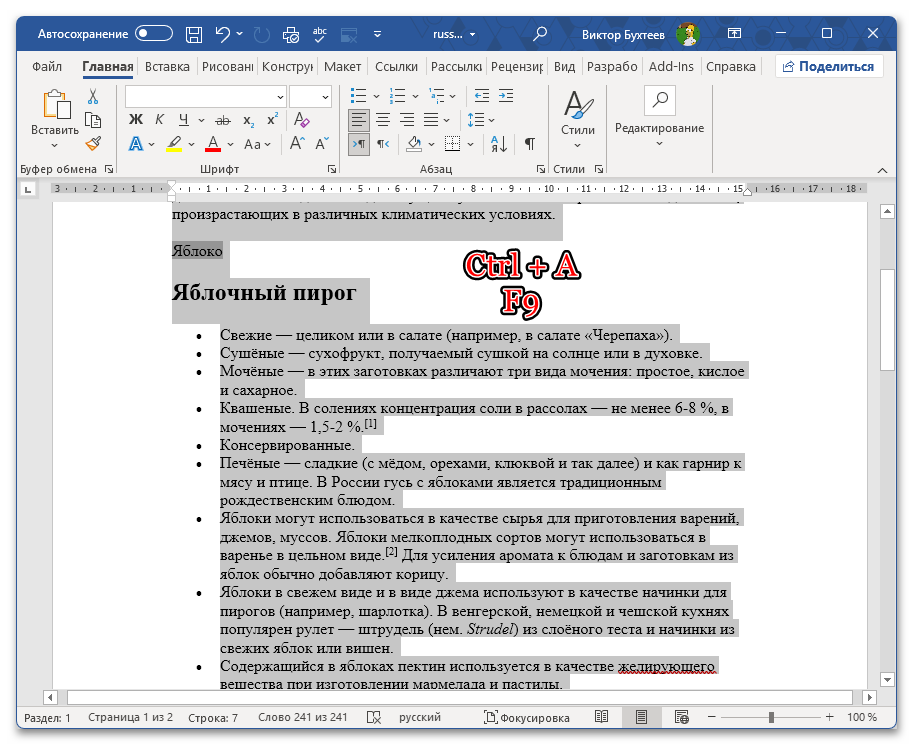Image resolution: width=913 pixels, height=745 pixels.
Task: Click the vertical scrollbar down arrow
Action: [x=887, y=679]
